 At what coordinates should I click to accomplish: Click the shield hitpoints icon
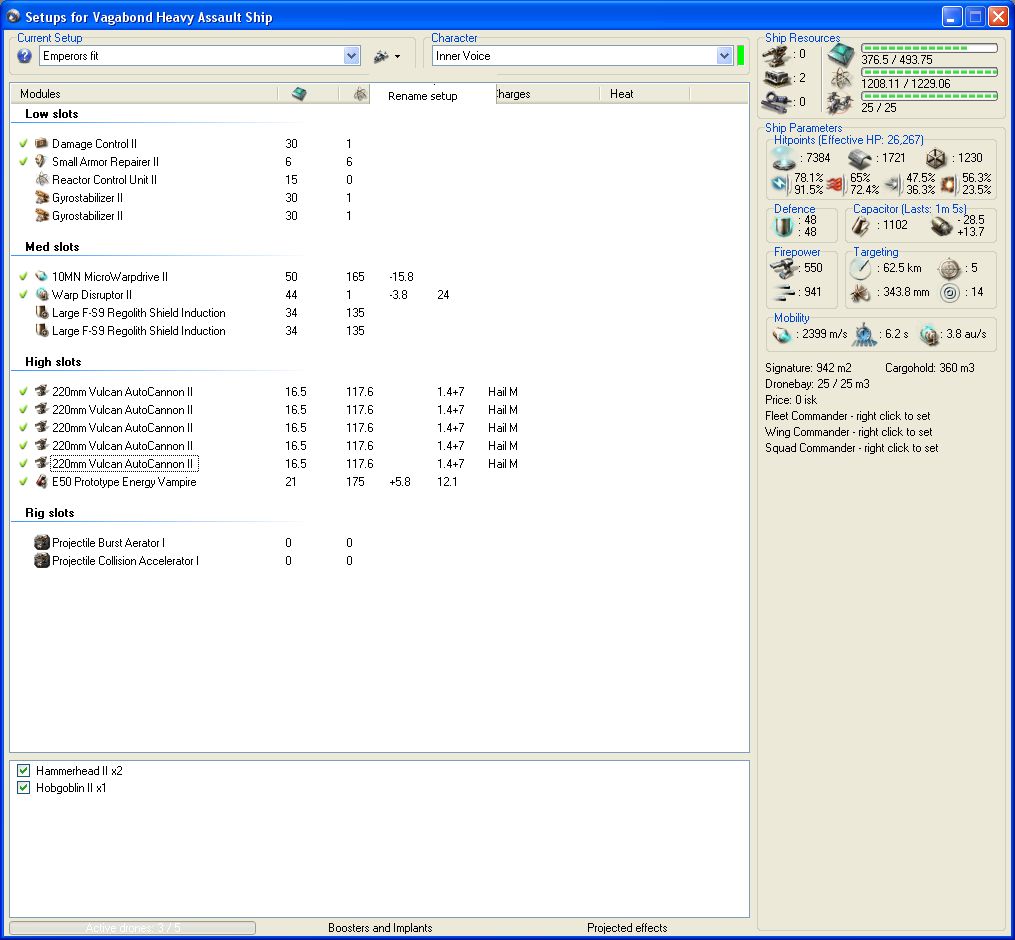[783, 158]
